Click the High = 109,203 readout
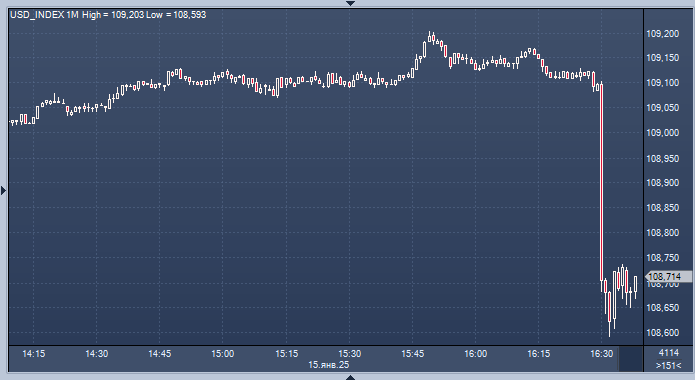This screenshot has height=380, width=695. [x=113, y=15]
